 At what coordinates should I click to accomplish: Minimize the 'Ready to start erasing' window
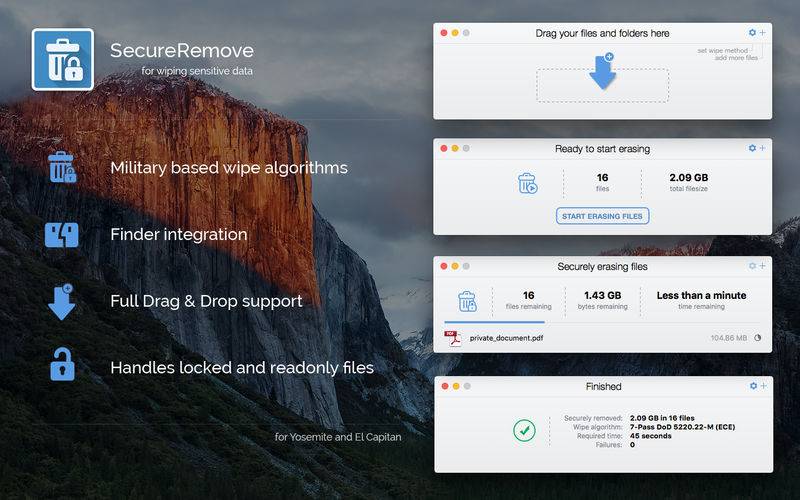tap(455, 148)
